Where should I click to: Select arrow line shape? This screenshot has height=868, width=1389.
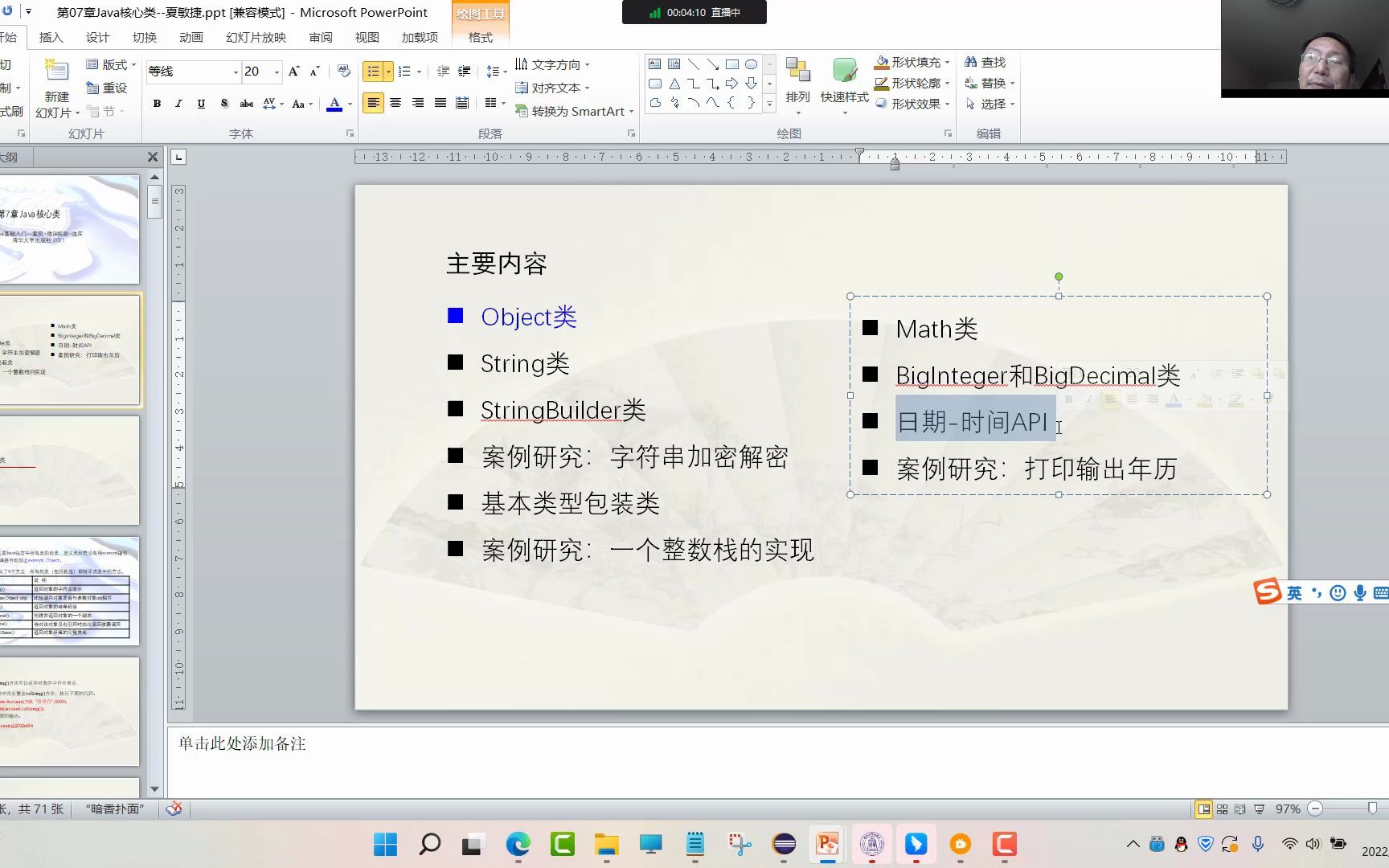713,64
